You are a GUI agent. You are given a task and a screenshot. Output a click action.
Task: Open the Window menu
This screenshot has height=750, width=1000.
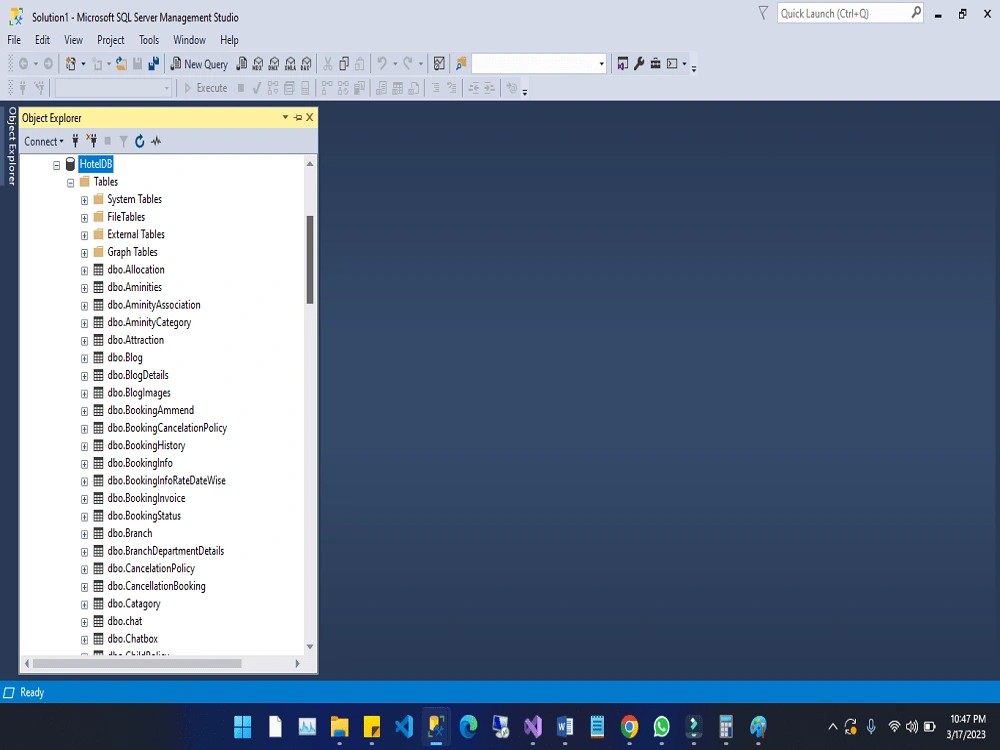tap(189, 40)
